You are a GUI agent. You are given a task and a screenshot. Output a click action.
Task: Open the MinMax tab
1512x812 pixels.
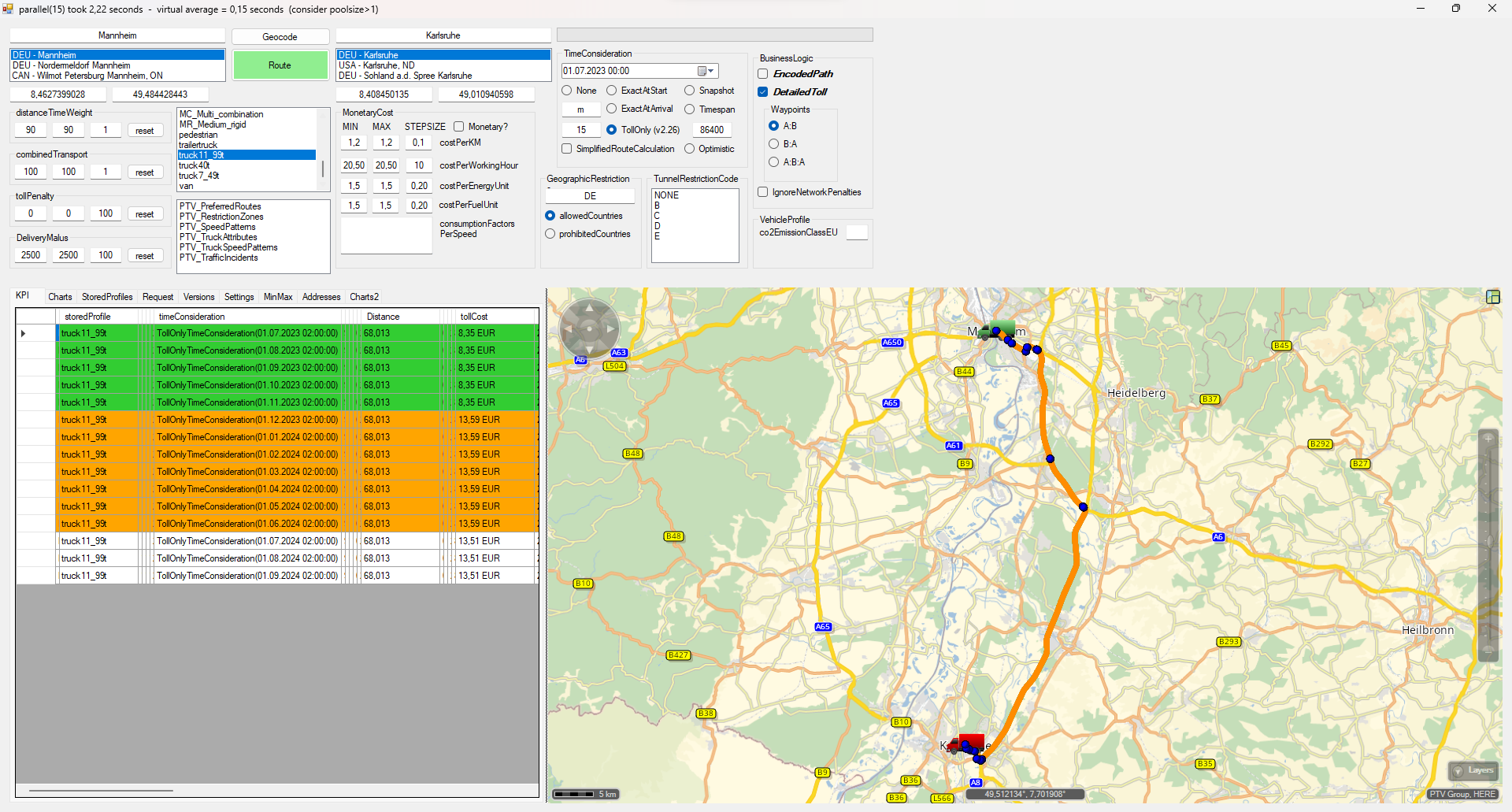[x=278, y=297]
